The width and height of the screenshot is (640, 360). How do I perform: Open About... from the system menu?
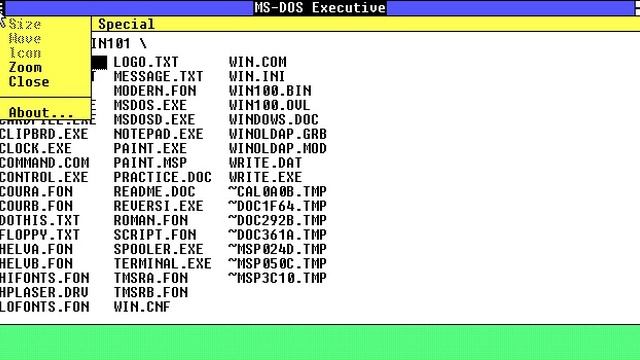[41, 112]
